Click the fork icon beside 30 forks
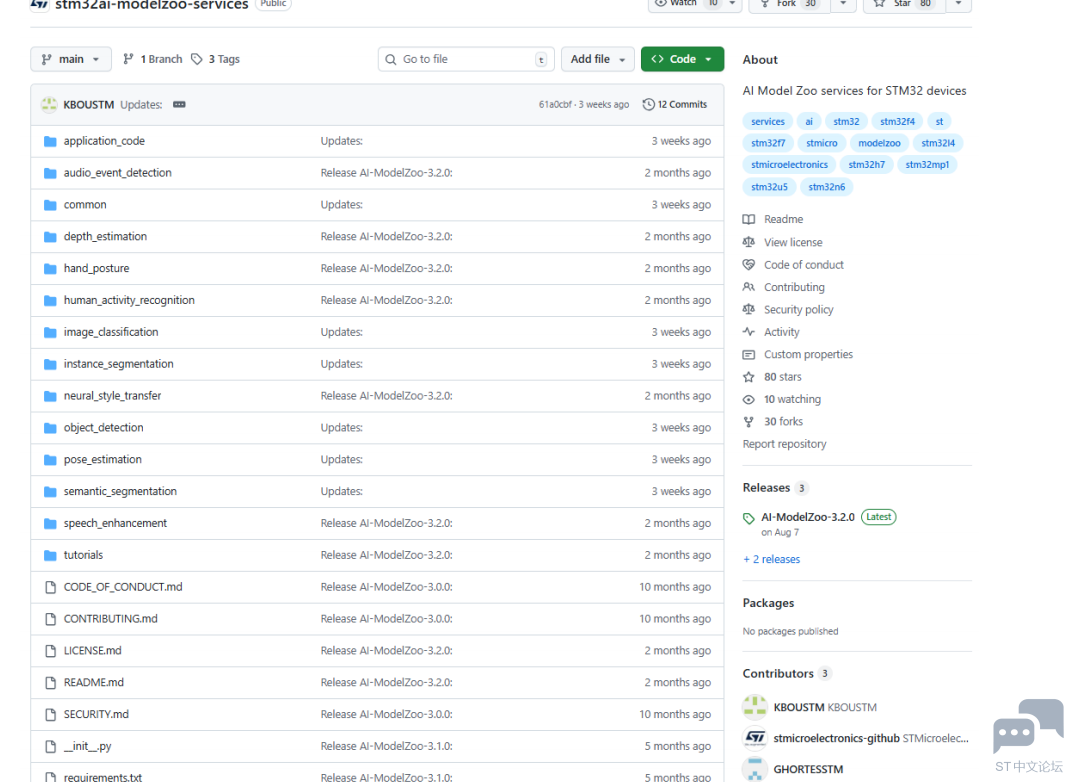Screen dimensions: 1072x782 click(x=749, y=422)
